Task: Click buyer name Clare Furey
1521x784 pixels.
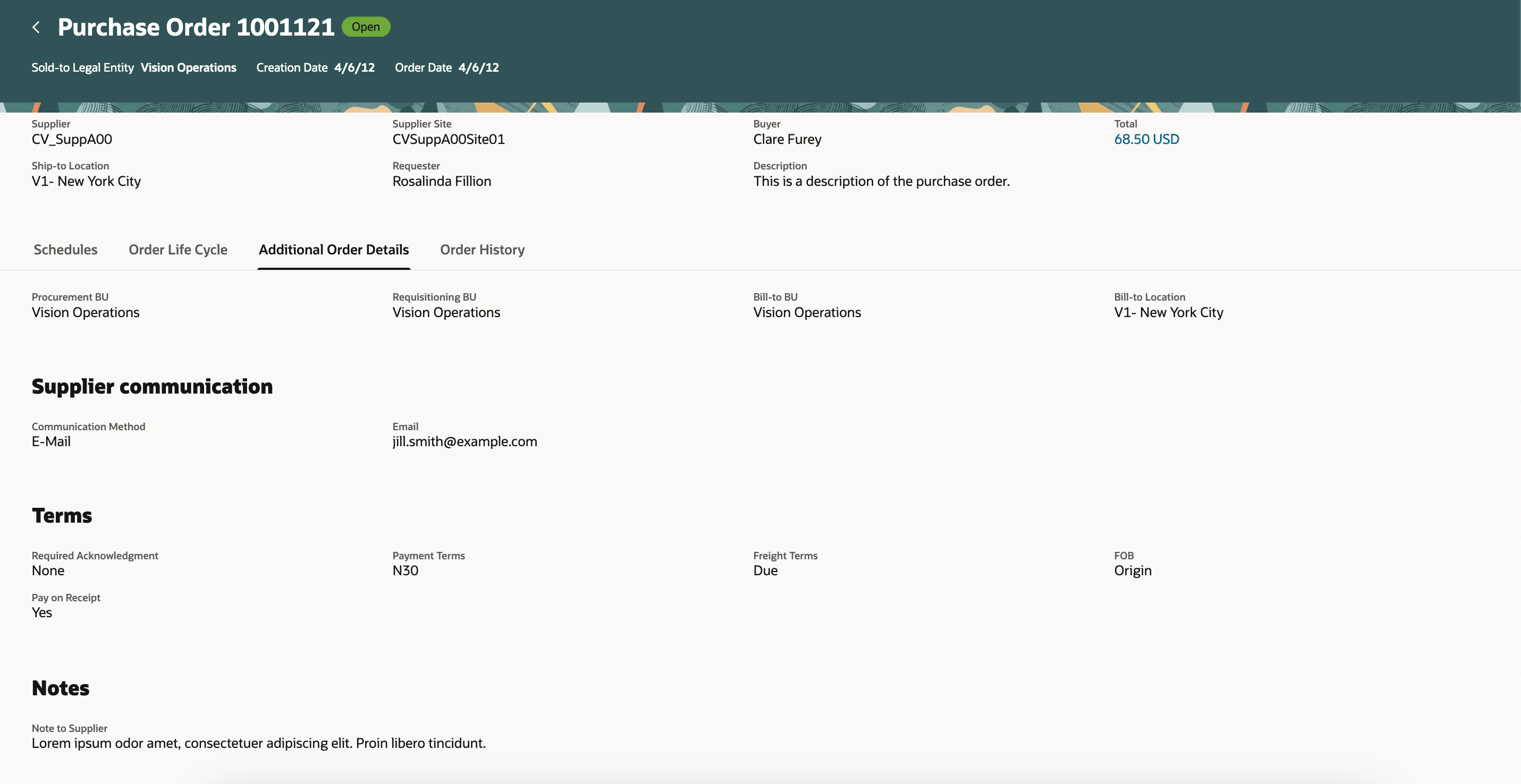Action: point(787,139)
